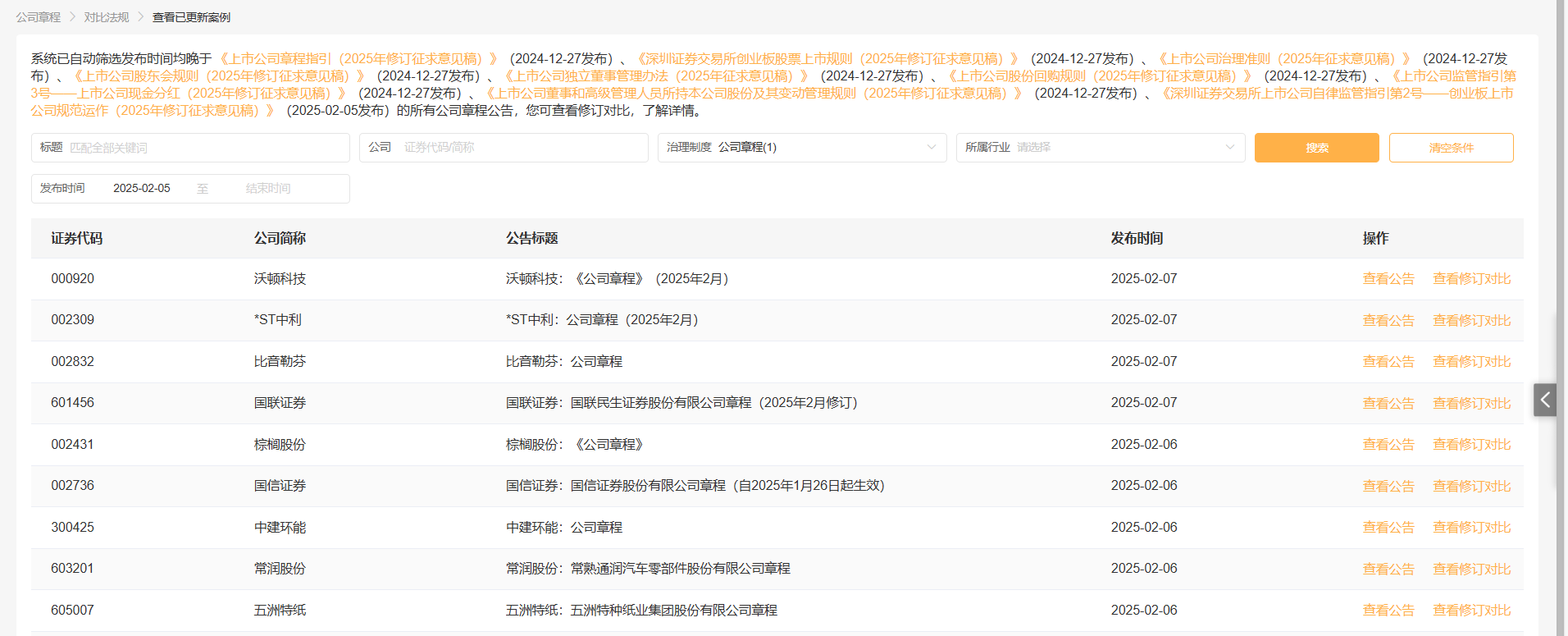Open the 所属行业 dropdown
Image resolution: width=1568 pixels, height=636 pixels.
(1101, 148)
